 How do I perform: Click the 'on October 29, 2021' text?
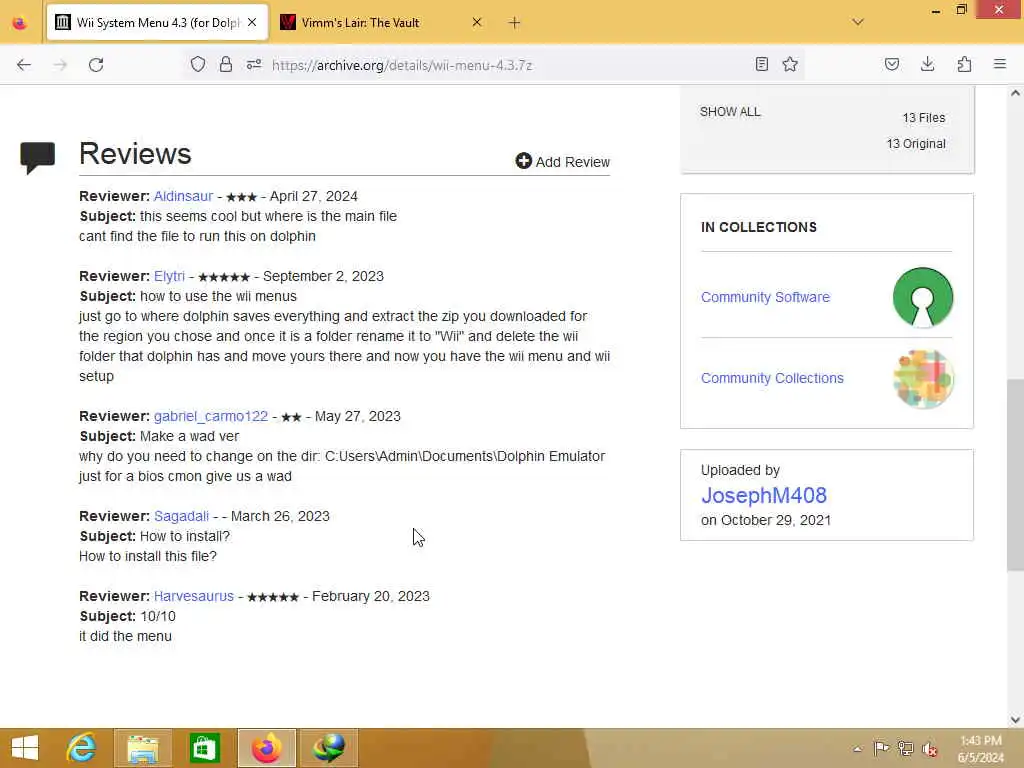[x=766, y=520]
